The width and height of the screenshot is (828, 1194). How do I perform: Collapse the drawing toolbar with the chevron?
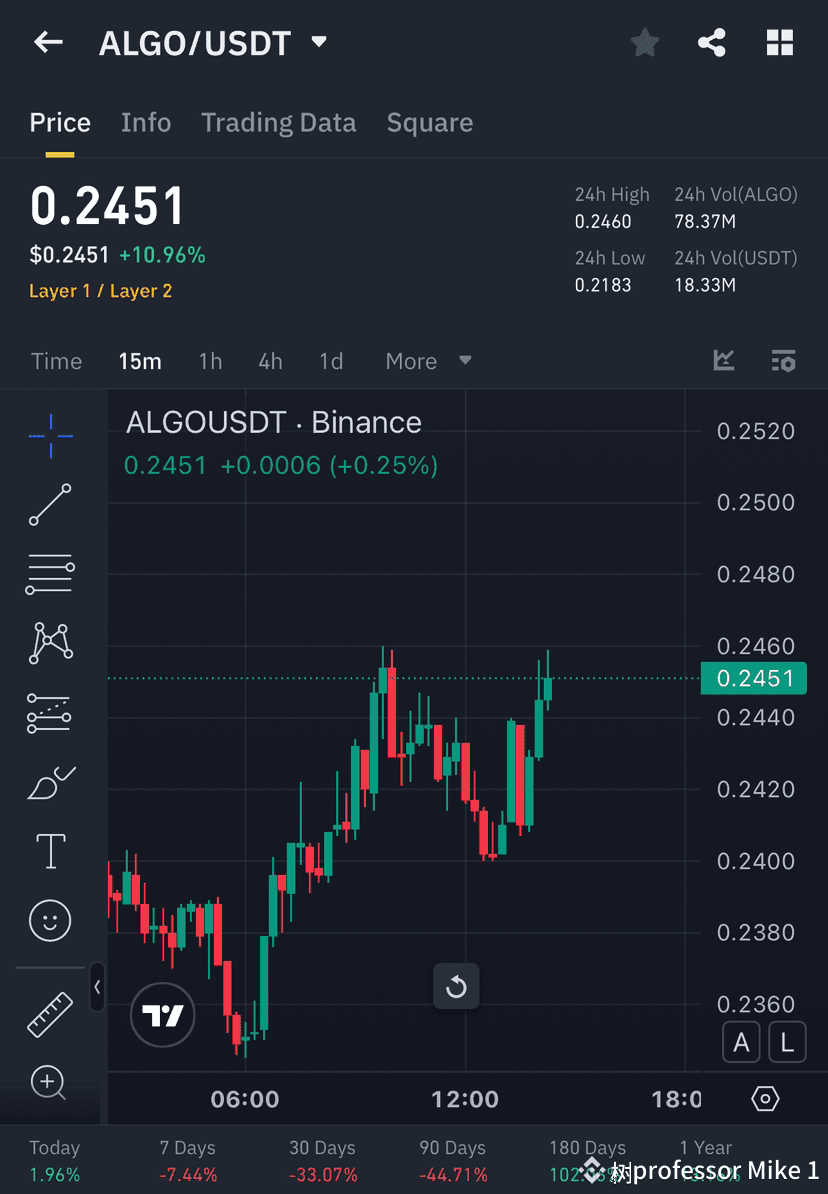click(x=97, y=988)
